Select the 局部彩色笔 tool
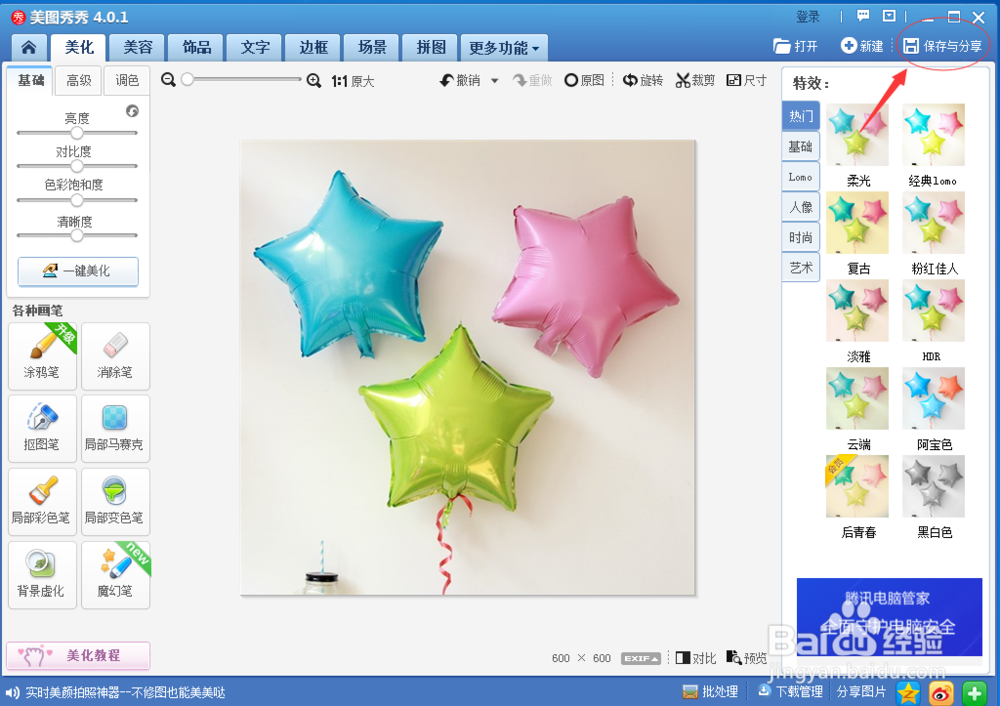Image resolution: width=1000 pixels, height=706 pixels. (42, 502)
